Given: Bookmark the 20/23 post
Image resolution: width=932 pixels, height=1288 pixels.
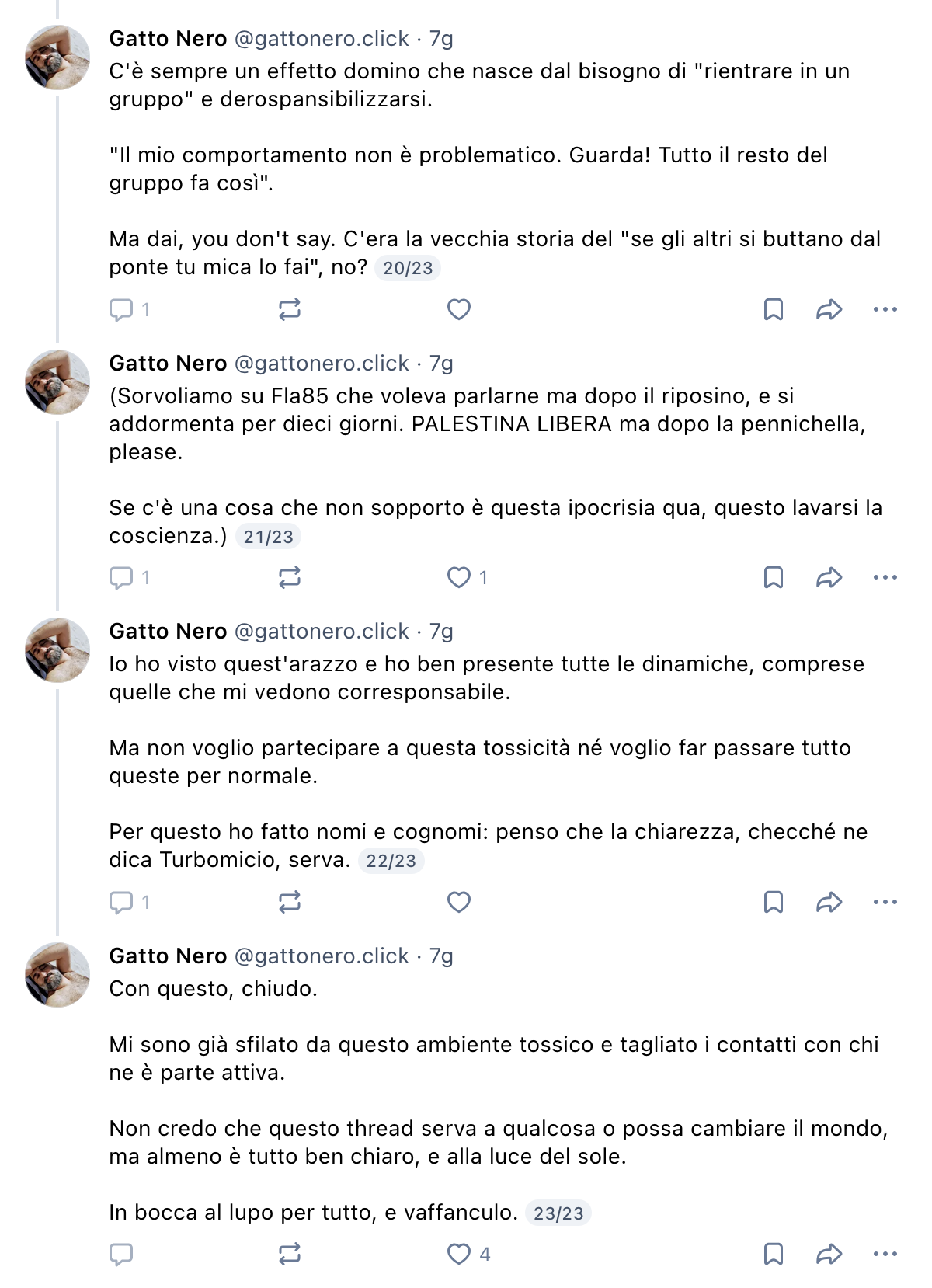Looking at the screenshot, I should pos(774,310).
